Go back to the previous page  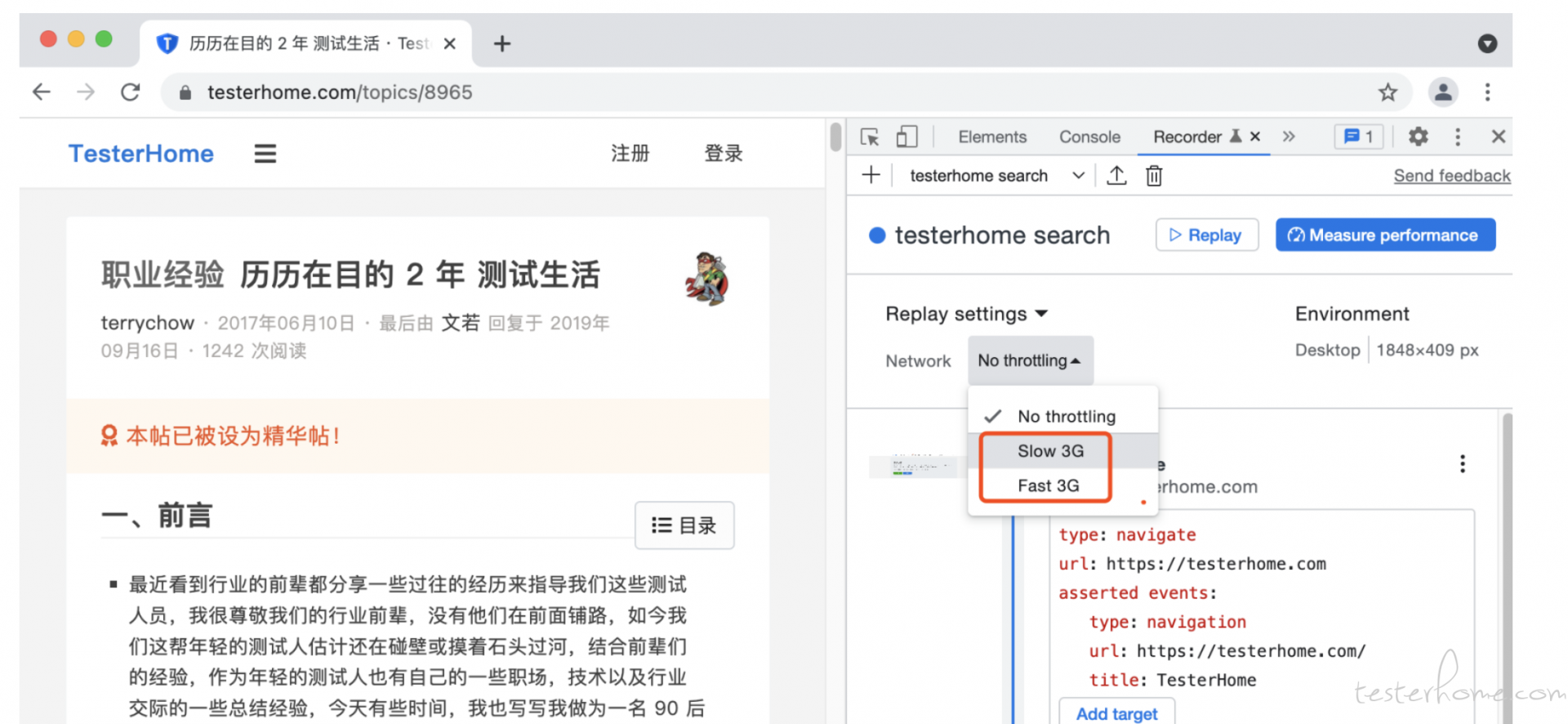tap(42, 92)
